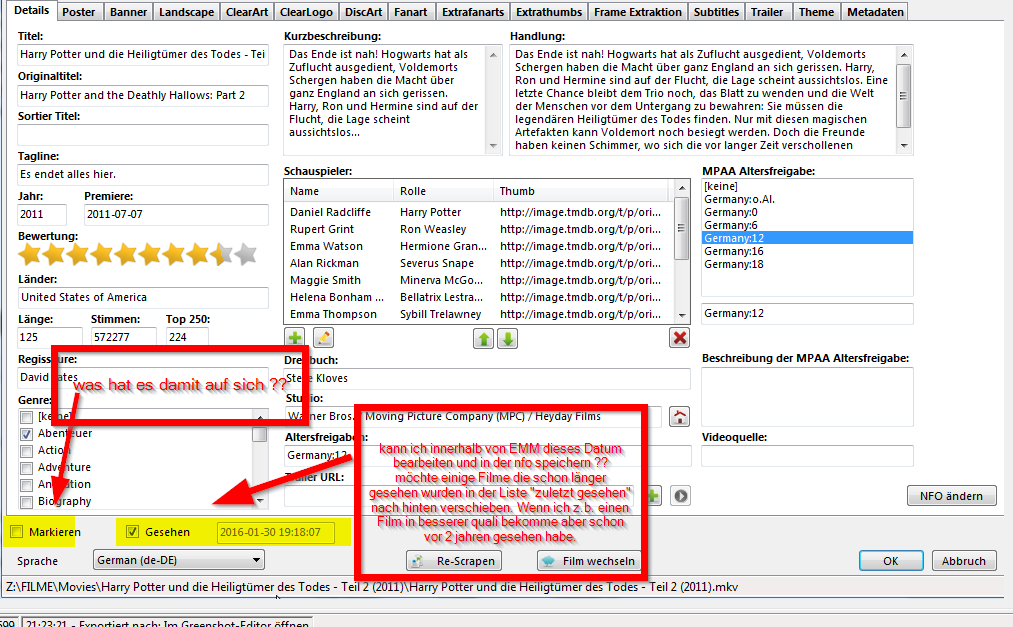Move actor up with the green up arrow
This screenshot has height=627, width=1013.
click(483, 338)
